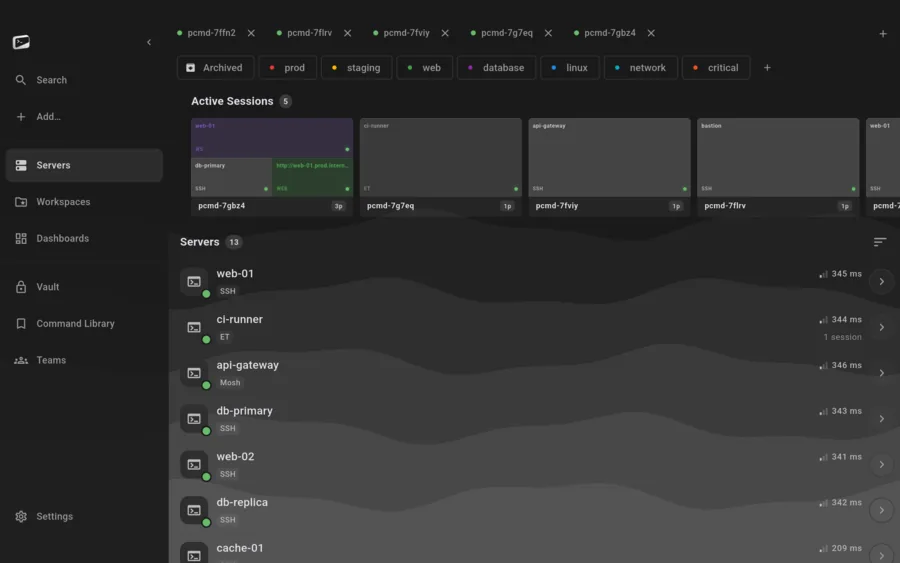Select the db-replica server name

(242, 503)
